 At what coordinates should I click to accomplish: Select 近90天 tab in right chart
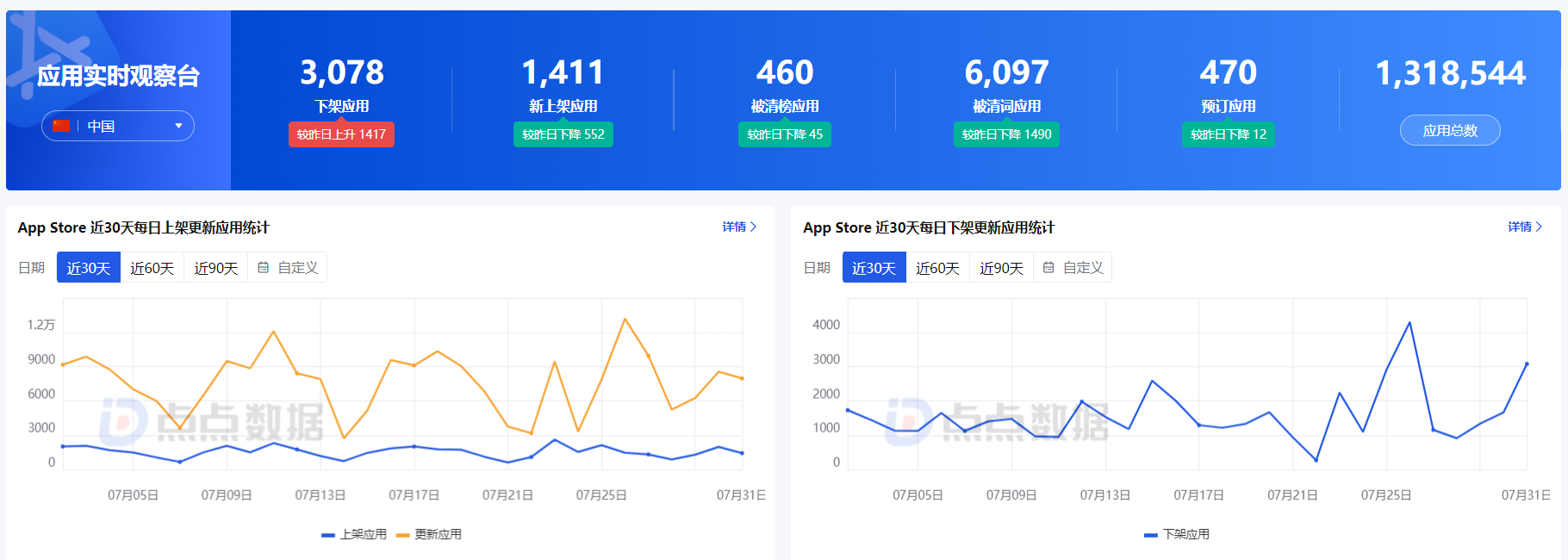click(1001, 268)
